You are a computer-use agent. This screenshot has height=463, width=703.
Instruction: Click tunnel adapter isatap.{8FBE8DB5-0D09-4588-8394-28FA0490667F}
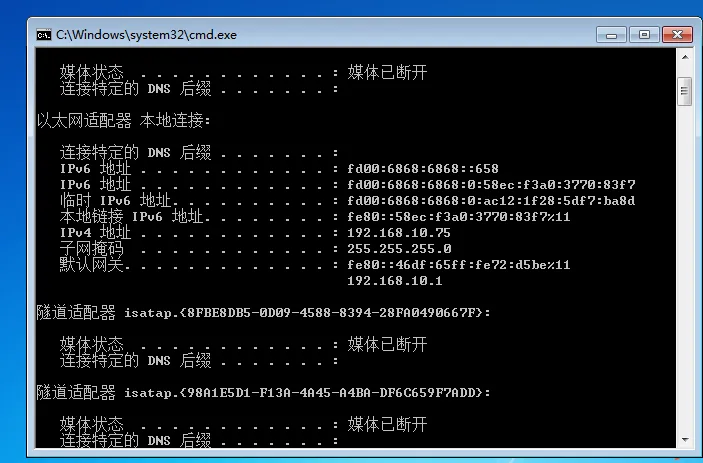pyautogui.click(x=264, y=312)
